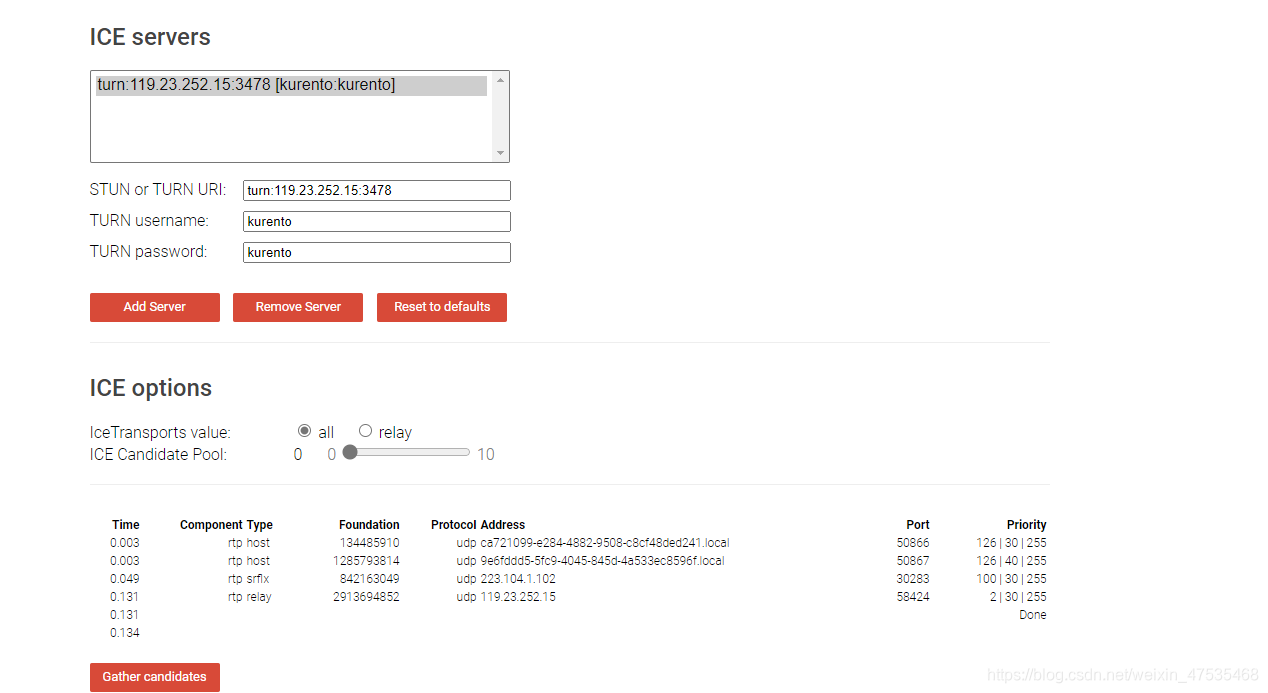1268x693 pixels.
Task: Click the Priority column header
Action: pyautogui.click(x=1027, y=524)
